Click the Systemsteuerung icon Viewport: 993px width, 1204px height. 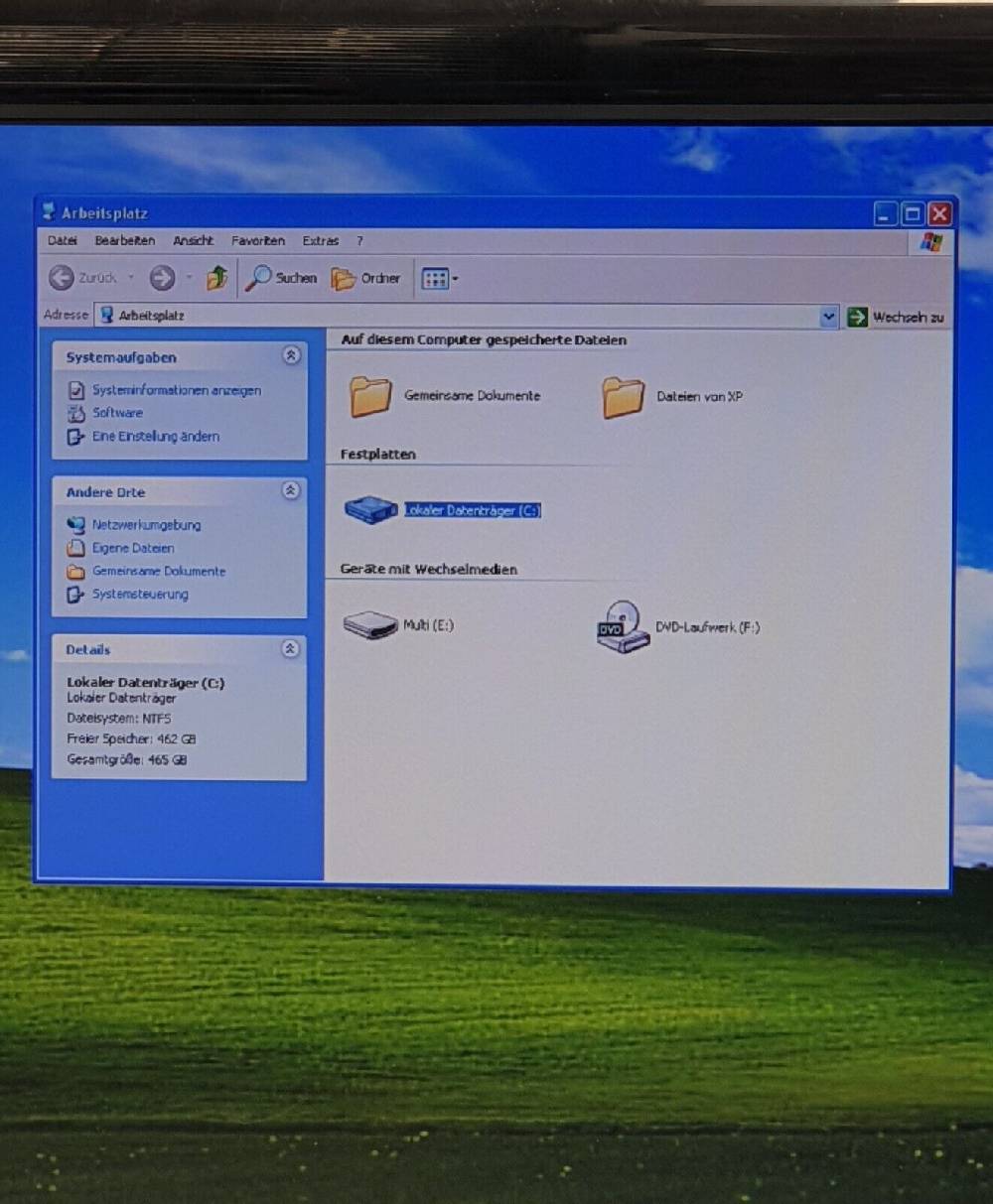[x=75, y=595]
